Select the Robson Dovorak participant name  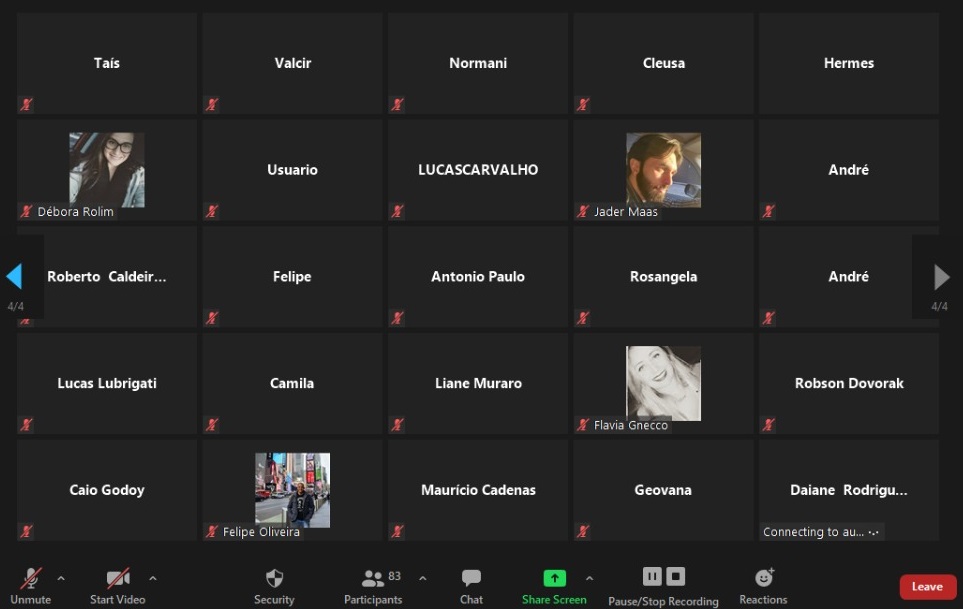[849, 384]
